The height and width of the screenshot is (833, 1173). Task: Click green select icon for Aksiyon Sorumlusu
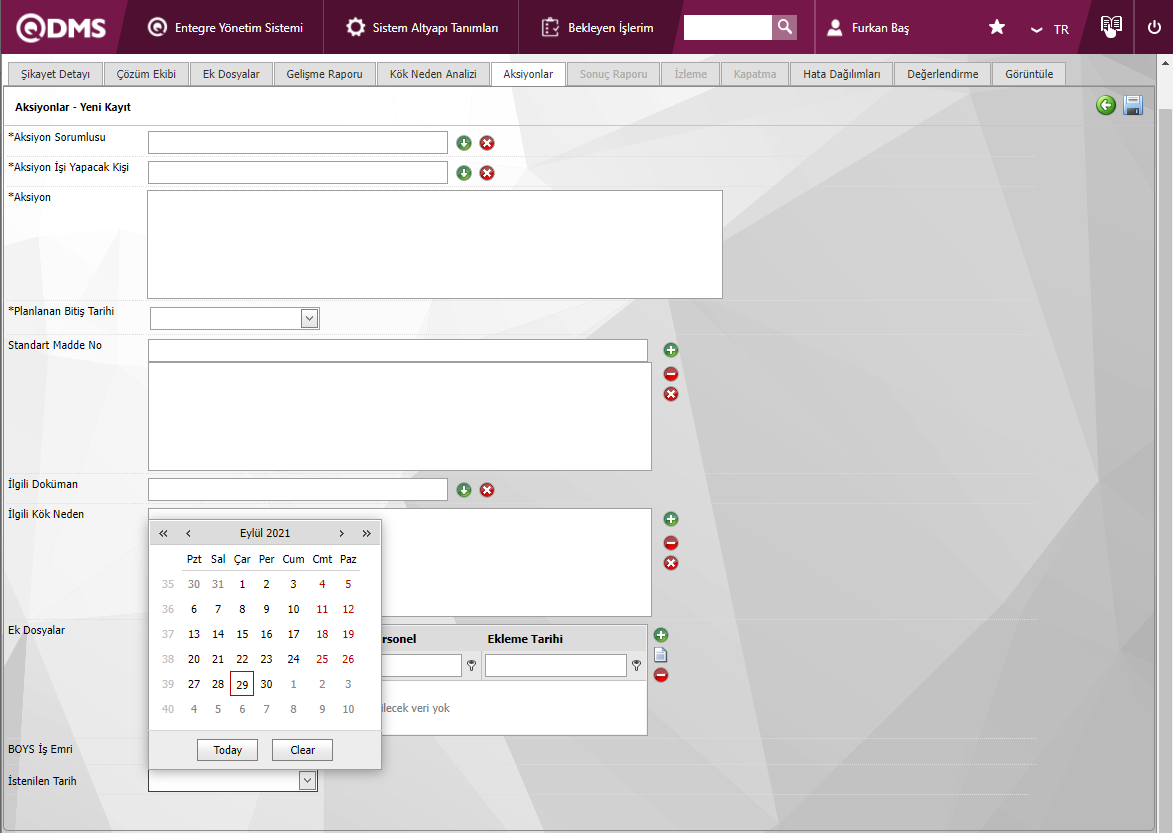[464, 143]
